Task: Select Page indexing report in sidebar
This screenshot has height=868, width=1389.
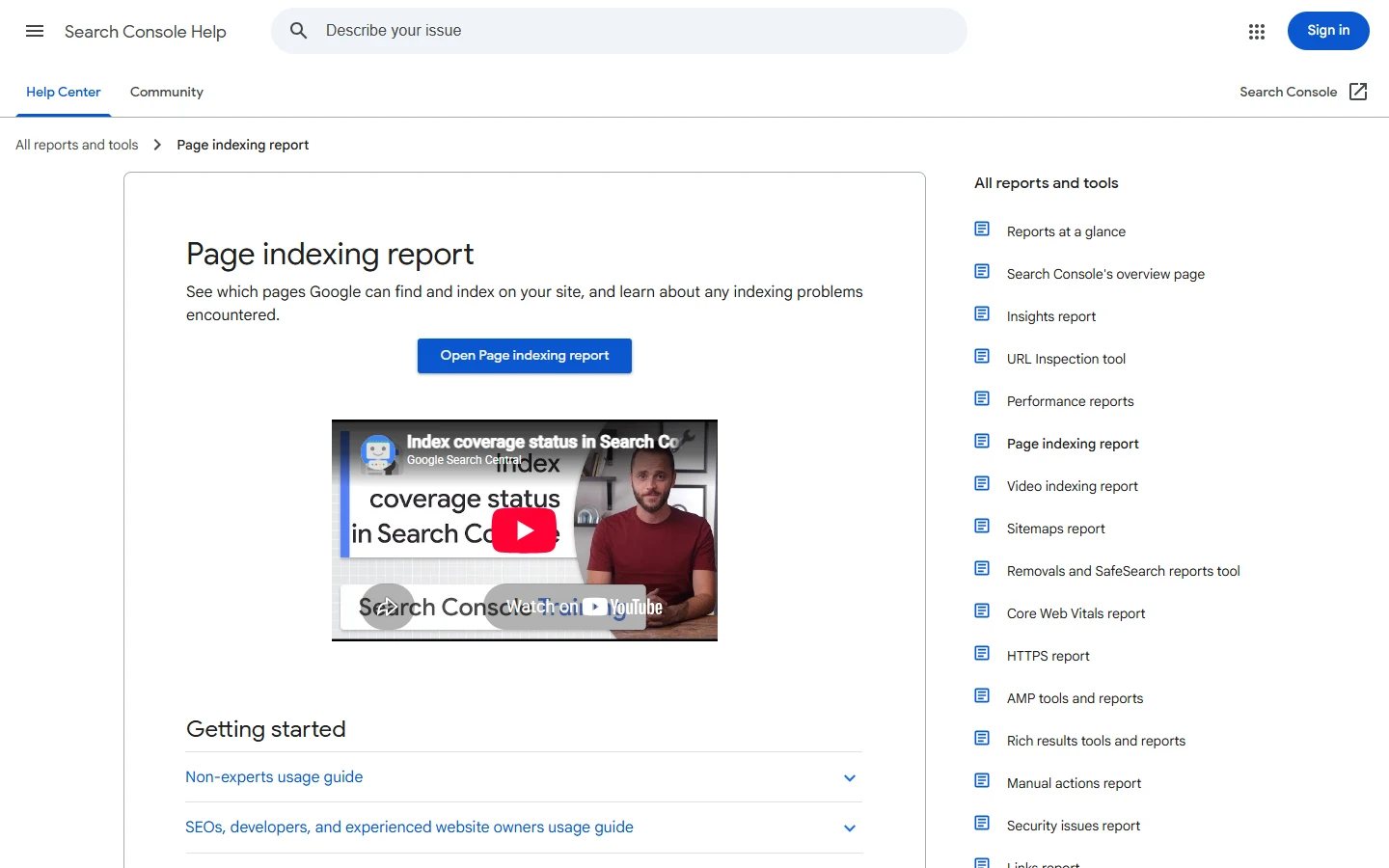Action: (x=1073, y=444)
